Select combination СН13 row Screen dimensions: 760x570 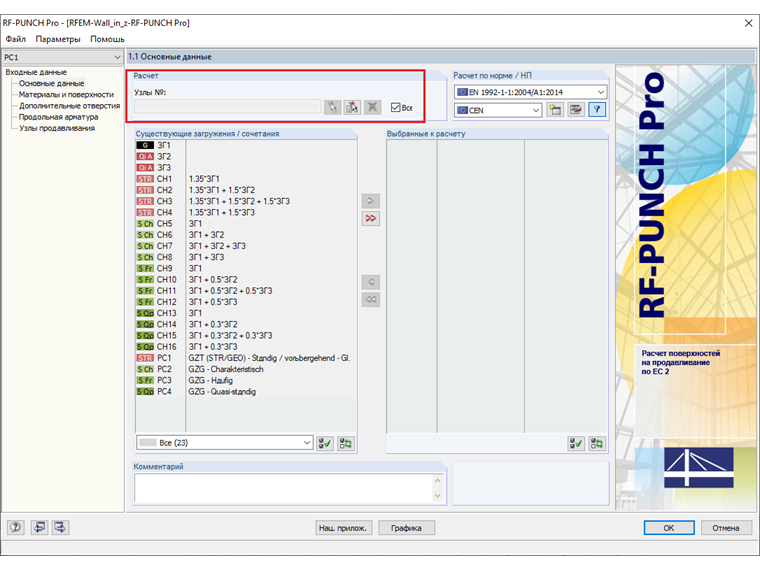pos(246,313)
